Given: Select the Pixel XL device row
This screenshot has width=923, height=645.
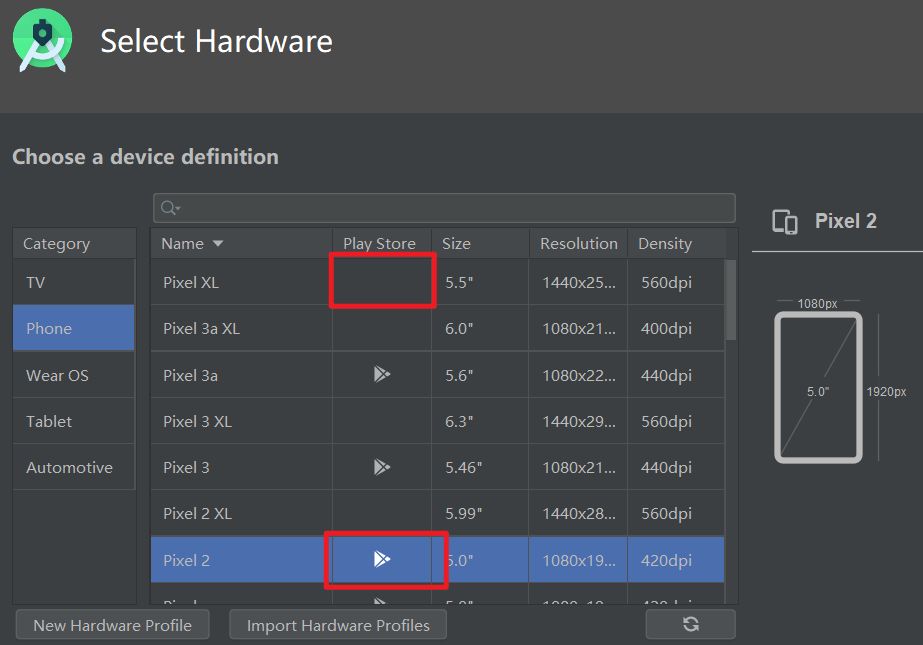Looking at the screenshot, I should click(x=437, y=282).
